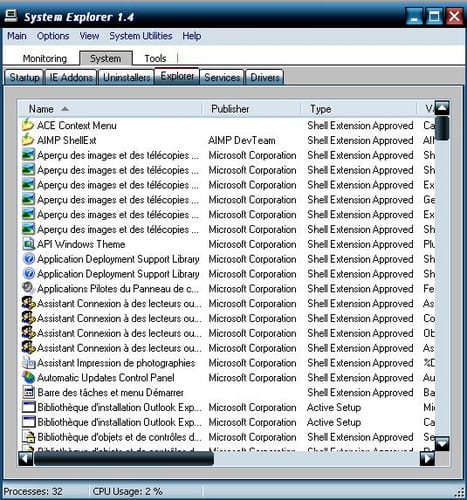467x500 pixels.
Task: Open the Services sub-tab
Action: [222, 77]
